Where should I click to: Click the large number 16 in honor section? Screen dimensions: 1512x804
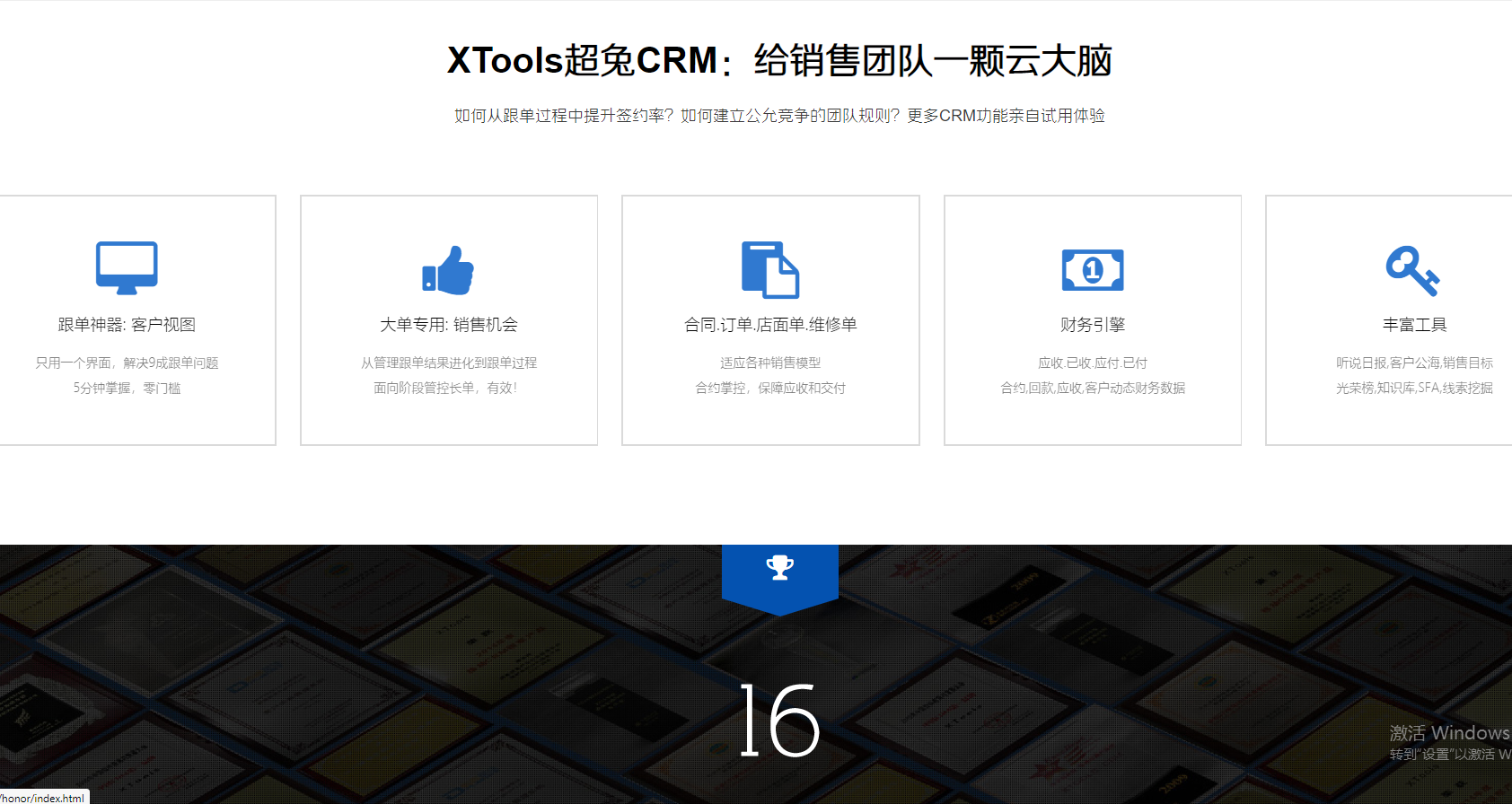point(779,720)
